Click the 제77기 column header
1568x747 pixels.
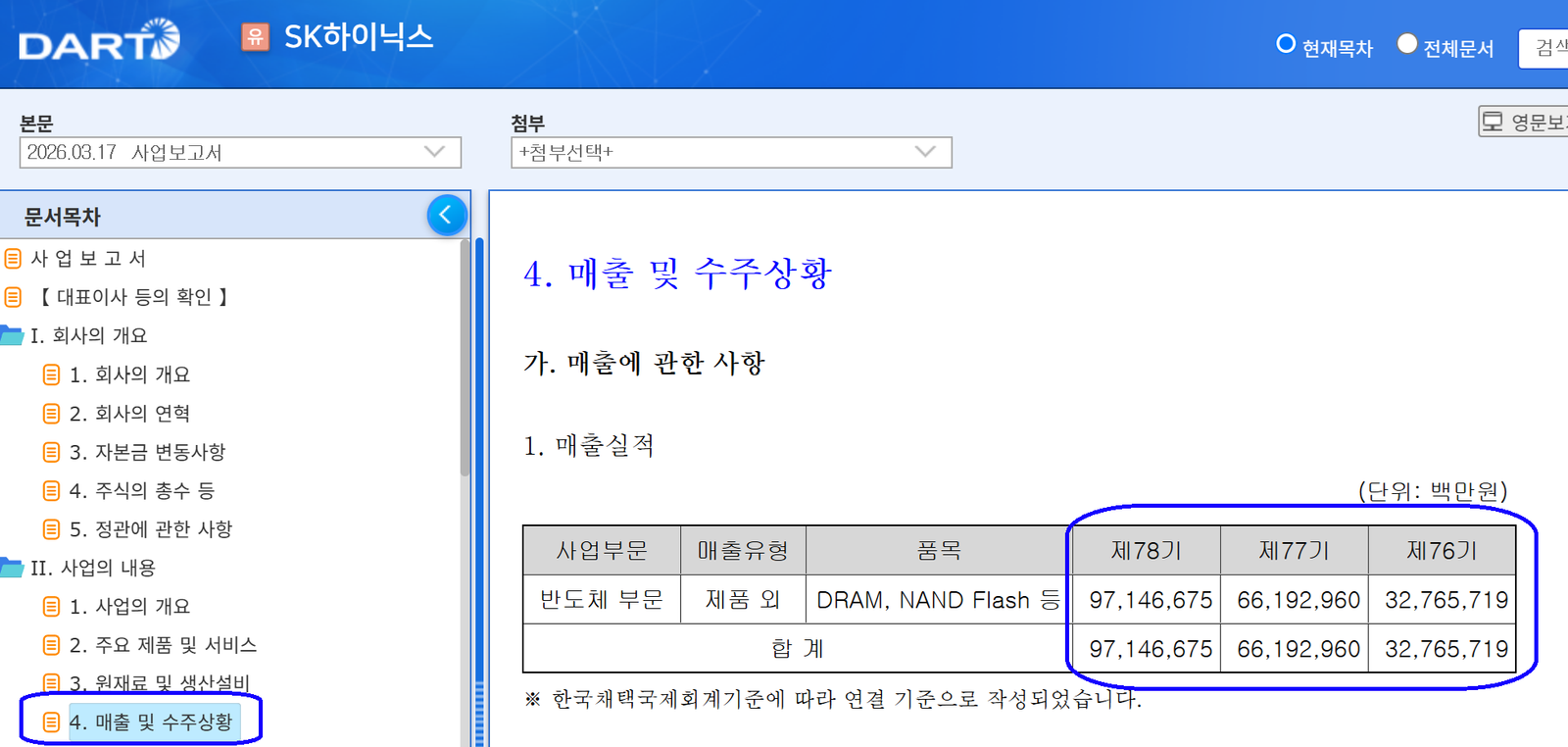[x=1295, y=551]
